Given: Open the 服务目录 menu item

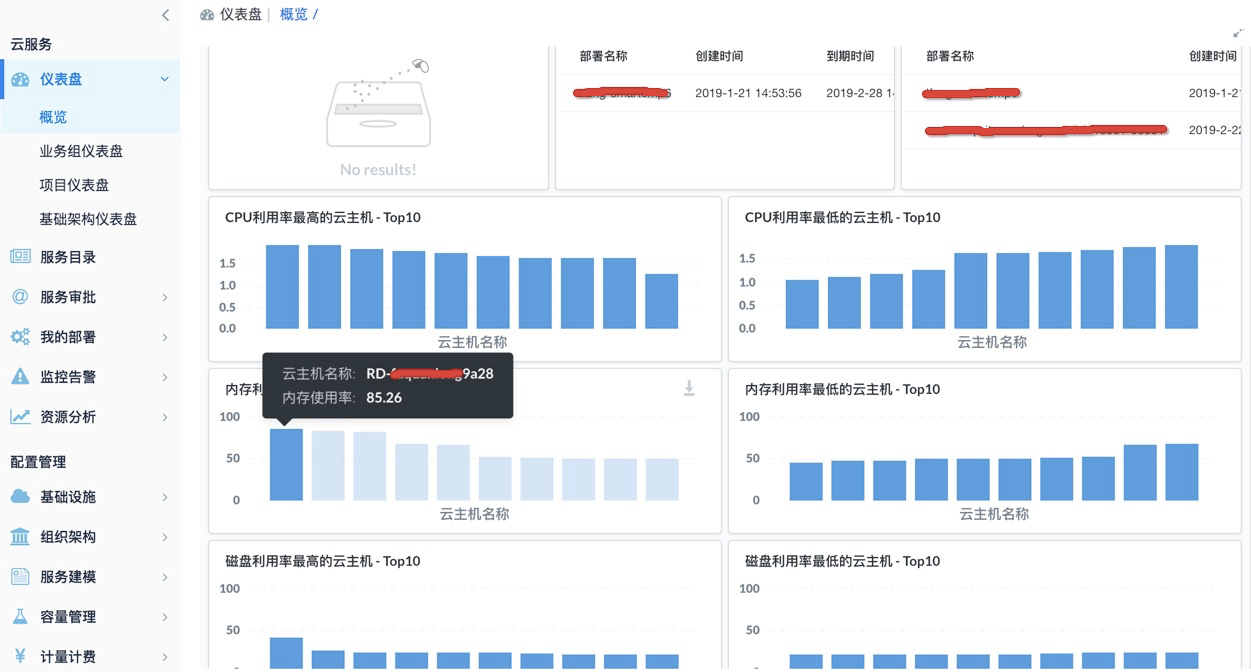Looking at the screenshot, I should pos(68,257).
